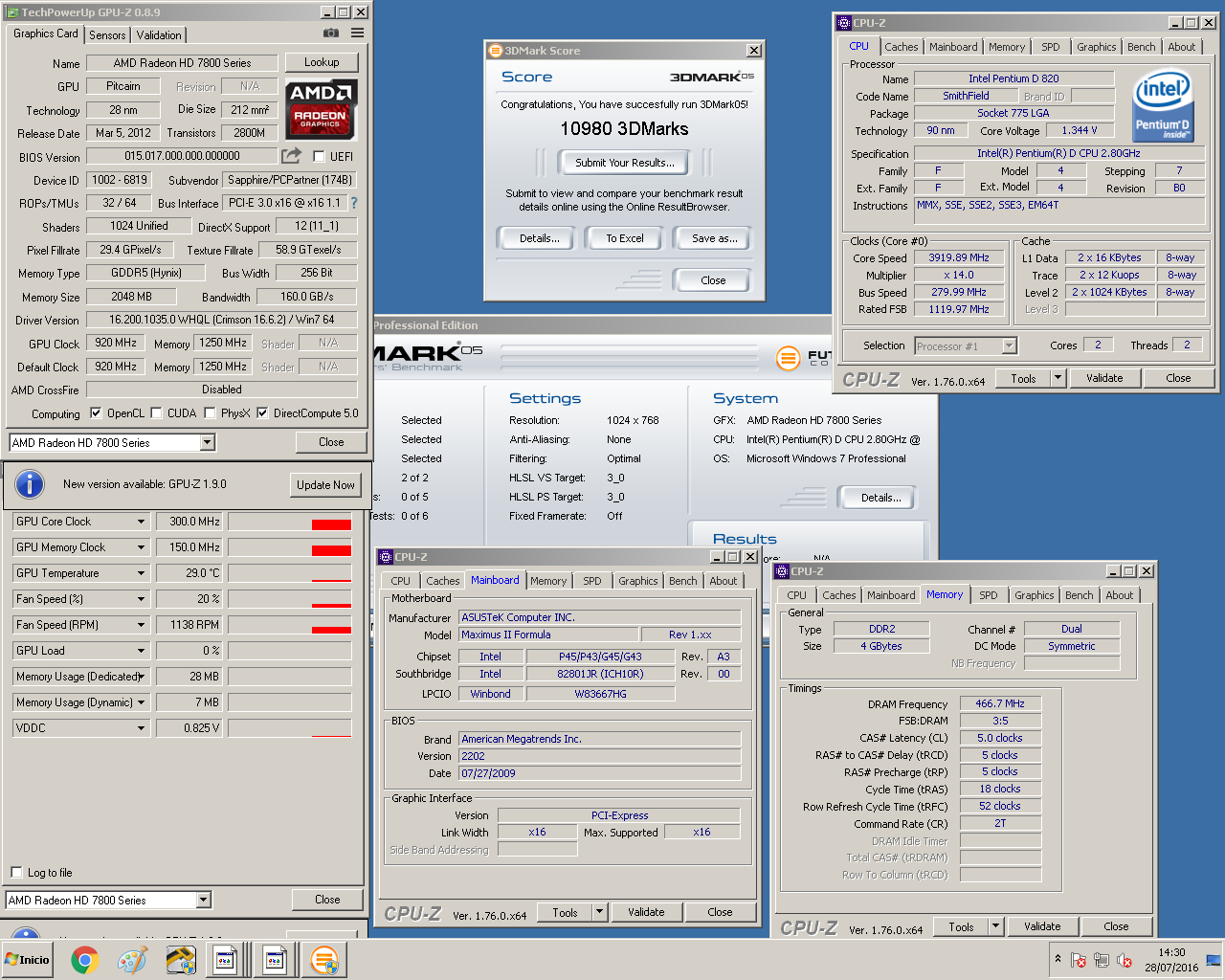Click the Driver Version field in GPU-Z
Image resolution: width=1225 pixels, height=980 pixels.
(x=221, y=320)
